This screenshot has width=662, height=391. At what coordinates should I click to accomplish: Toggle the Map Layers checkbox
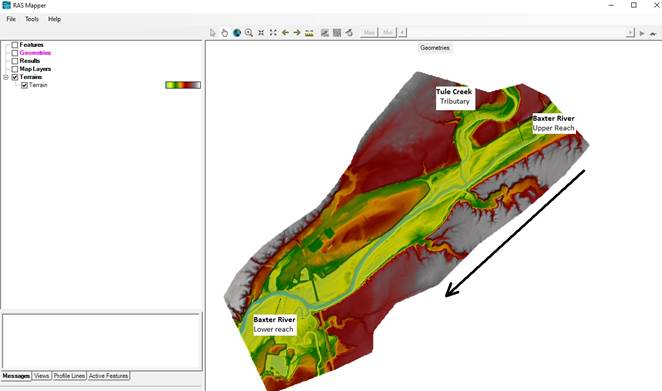[15, 69]
